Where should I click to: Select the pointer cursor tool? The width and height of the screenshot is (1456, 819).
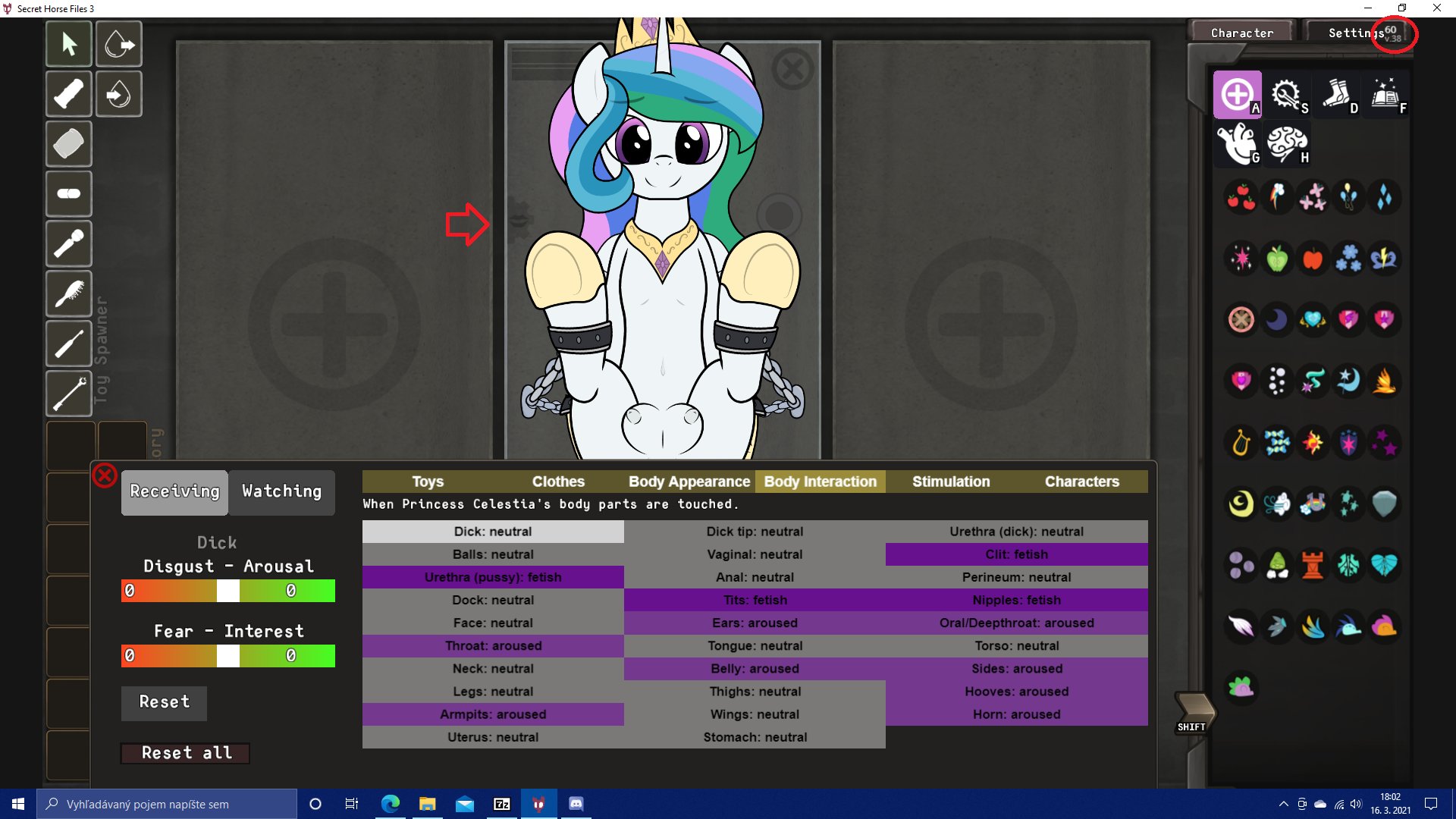point(69,44)
